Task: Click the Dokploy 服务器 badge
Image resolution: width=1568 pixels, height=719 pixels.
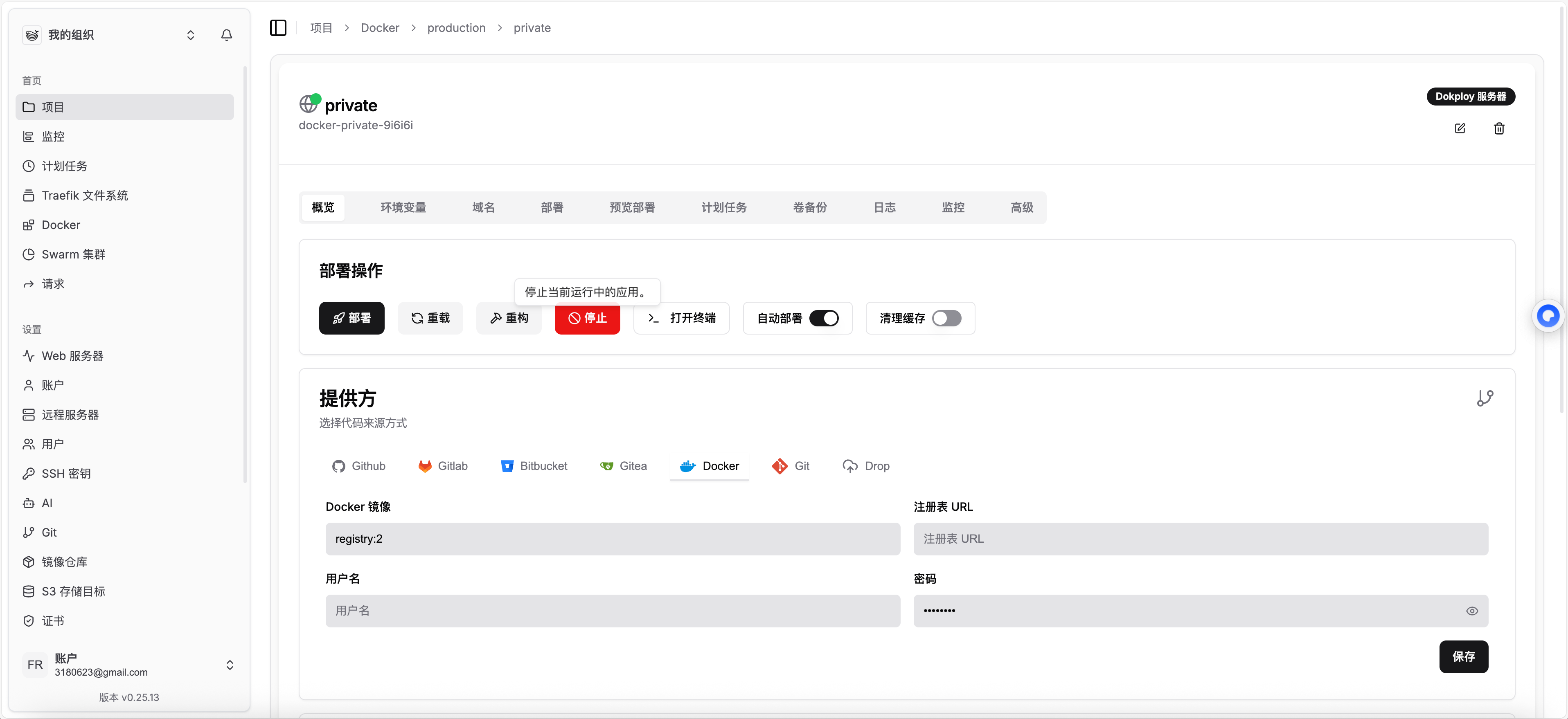Action: click(1471, 97)
